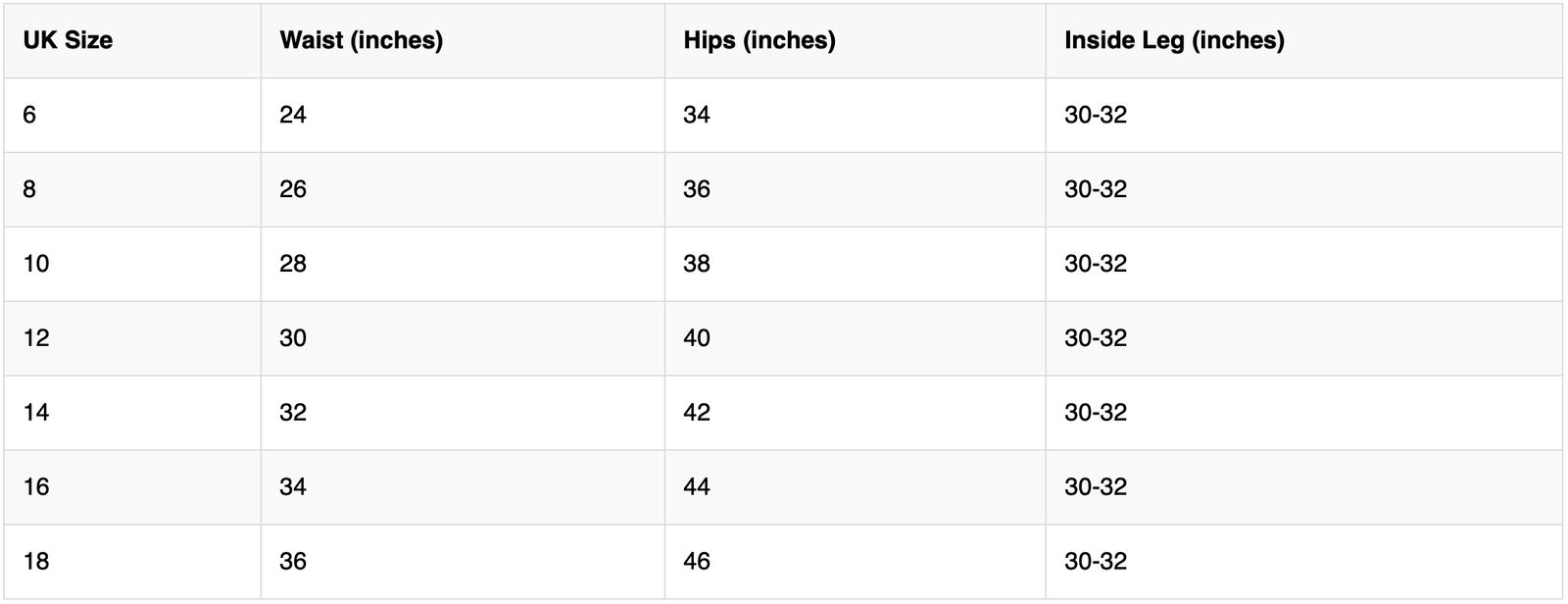
Task: Click the UK Size column header
Action: 68,40
